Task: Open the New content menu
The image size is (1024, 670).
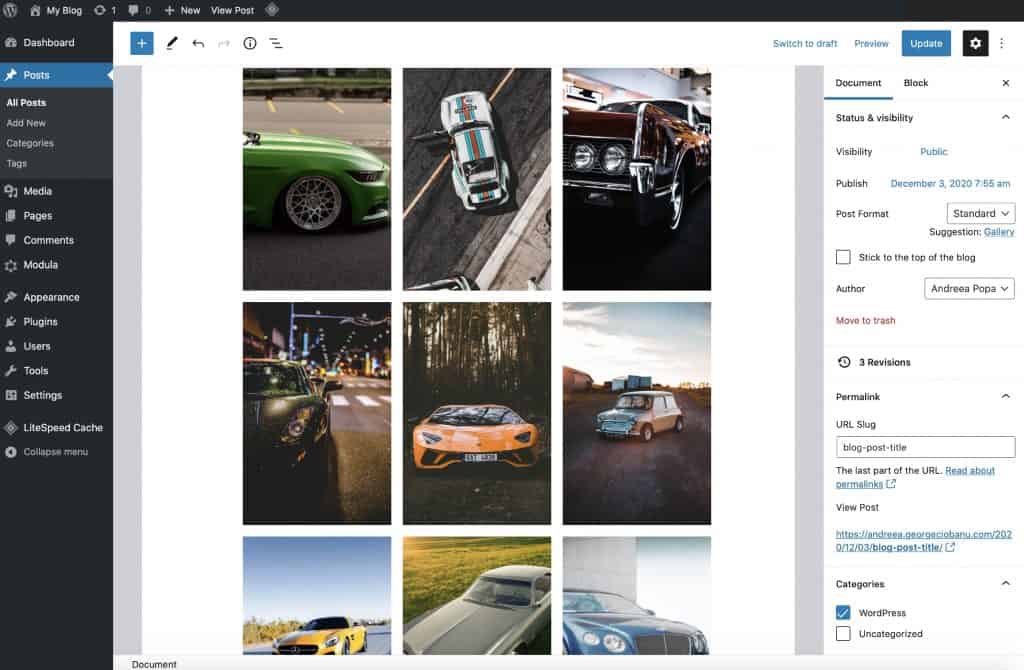Action: [x=182, y=10]
